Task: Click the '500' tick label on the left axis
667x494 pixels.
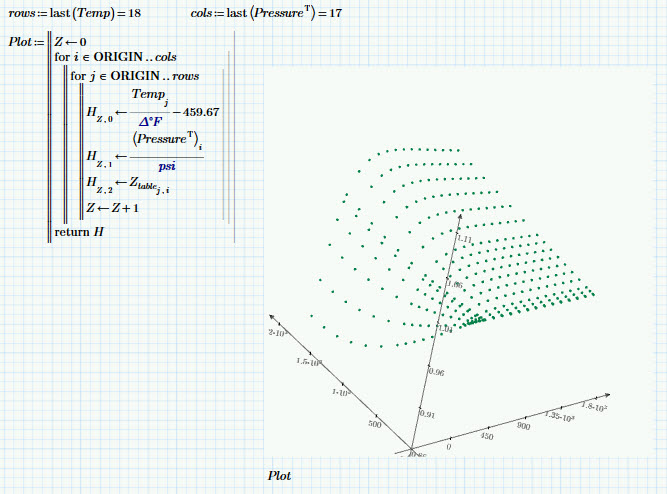Action: click(375, 424)
